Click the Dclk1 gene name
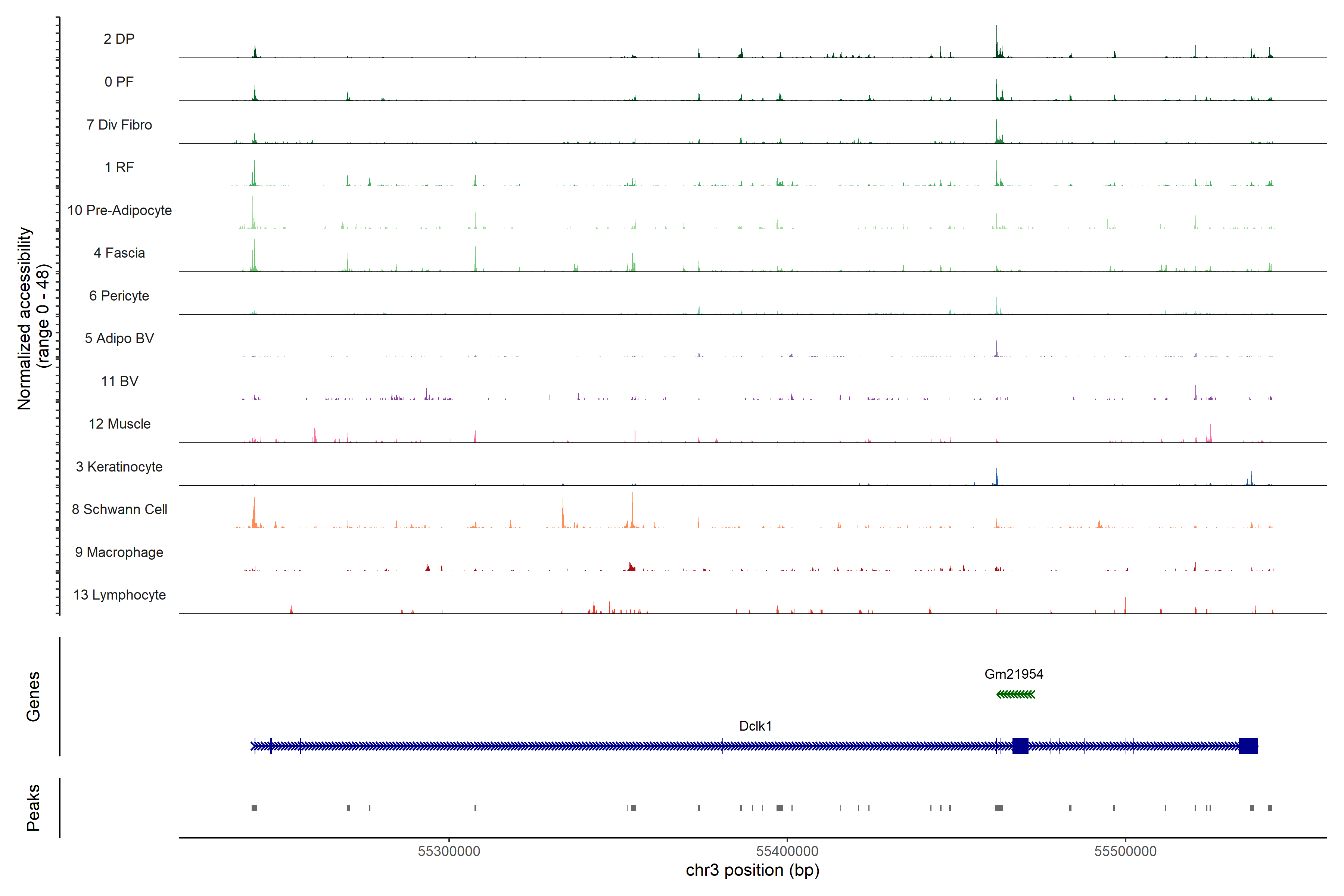Screen dimensions: 1344x896 [x=755, y=726]
